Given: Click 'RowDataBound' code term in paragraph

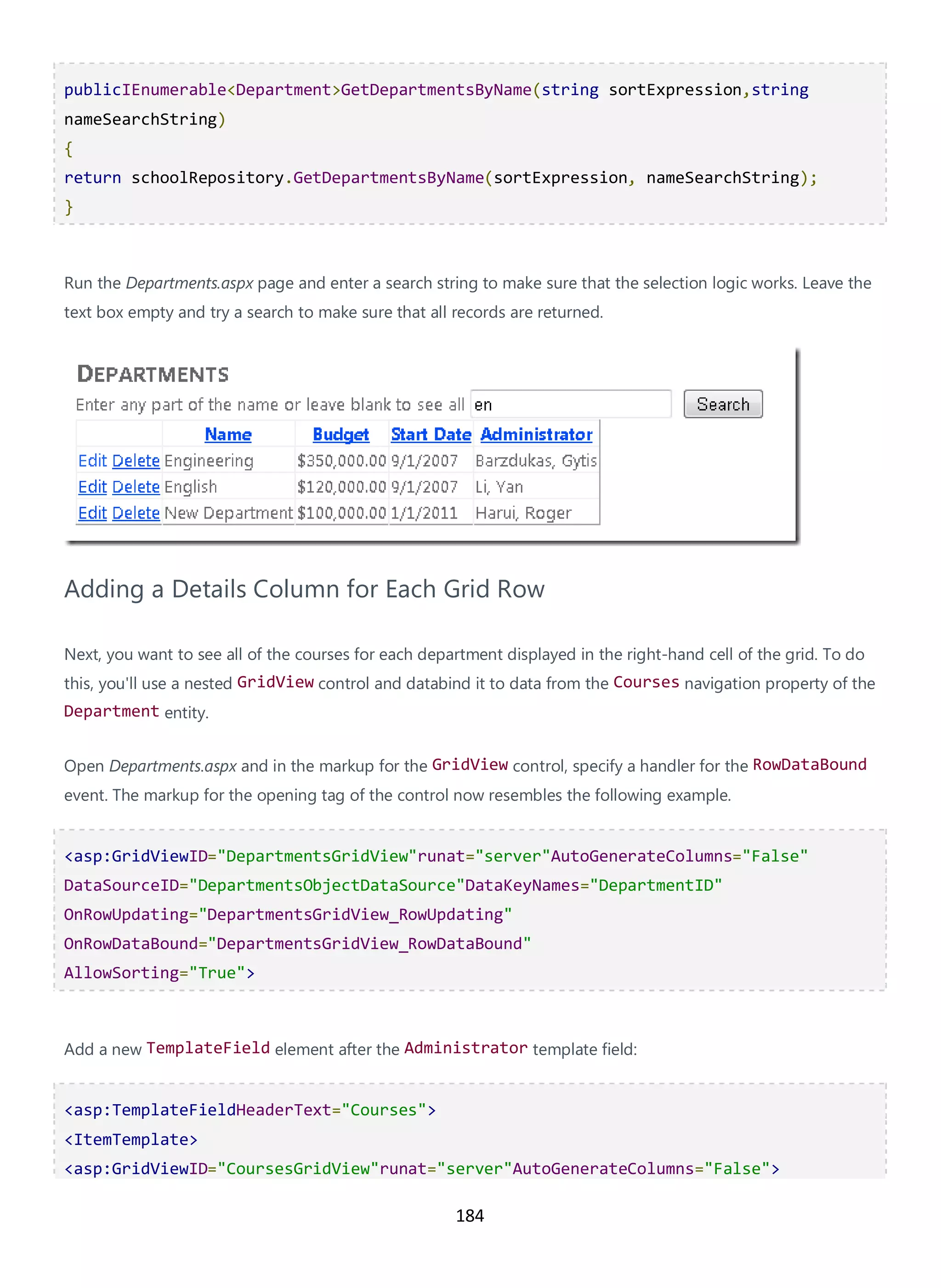Looking at the screenshot, I should pos(810,764).
